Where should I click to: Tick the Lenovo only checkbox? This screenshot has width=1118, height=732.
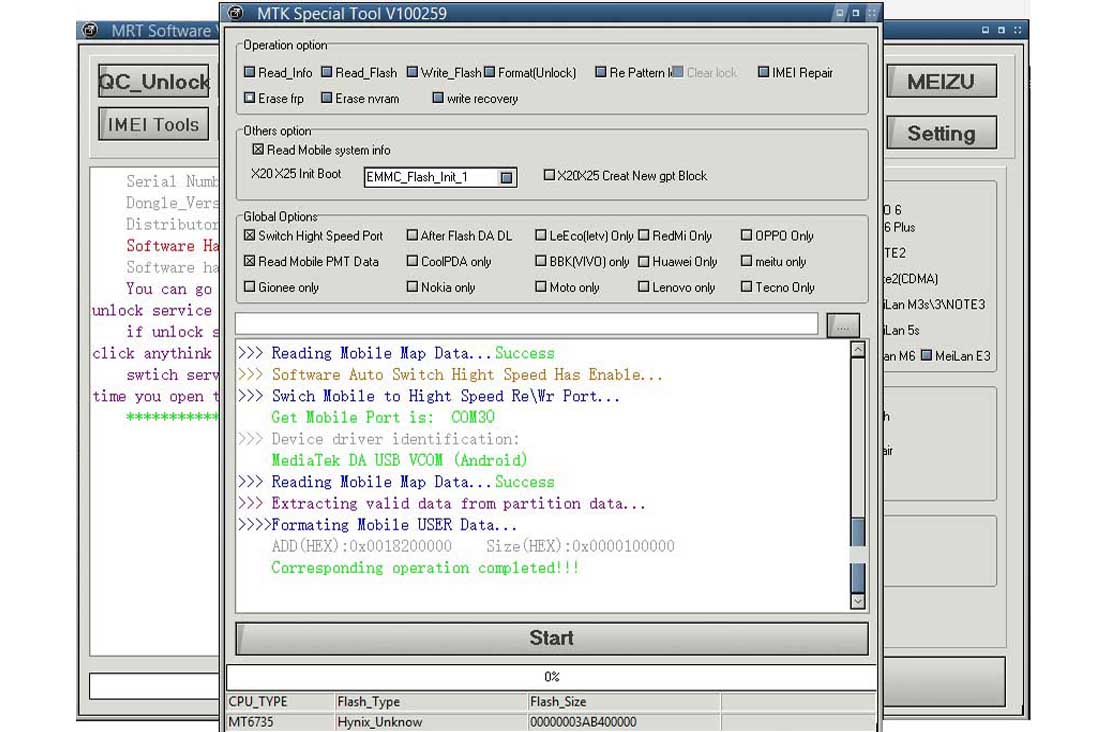click(643, 287)
